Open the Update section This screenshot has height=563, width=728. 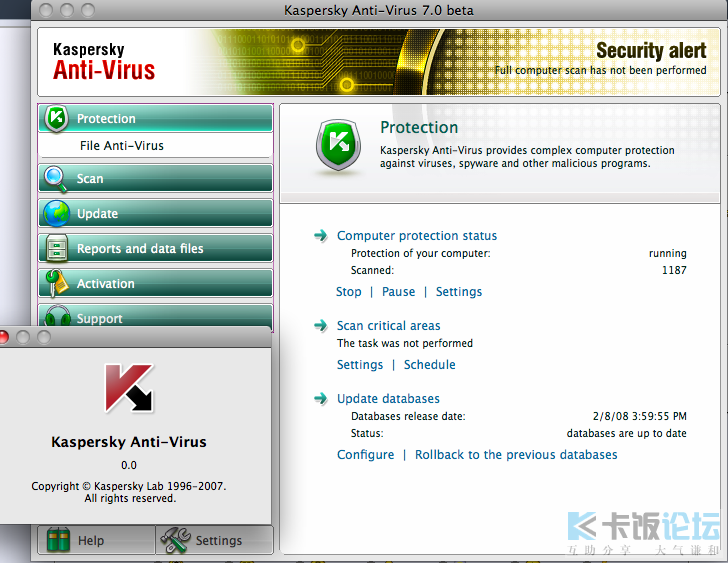[x=156, y=214]
